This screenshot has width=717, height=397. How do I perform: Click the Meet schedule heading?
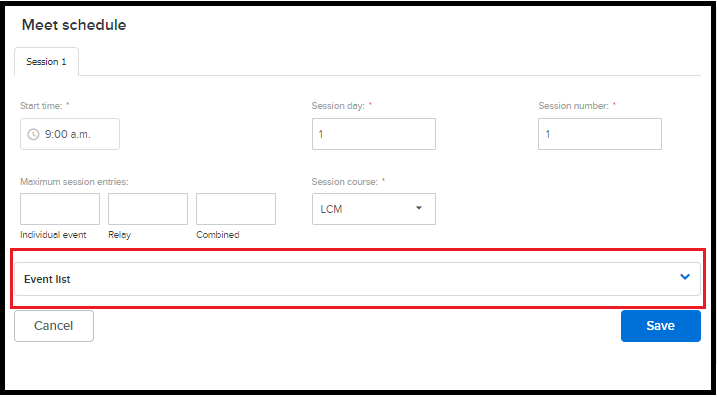[x=74, y=25]
